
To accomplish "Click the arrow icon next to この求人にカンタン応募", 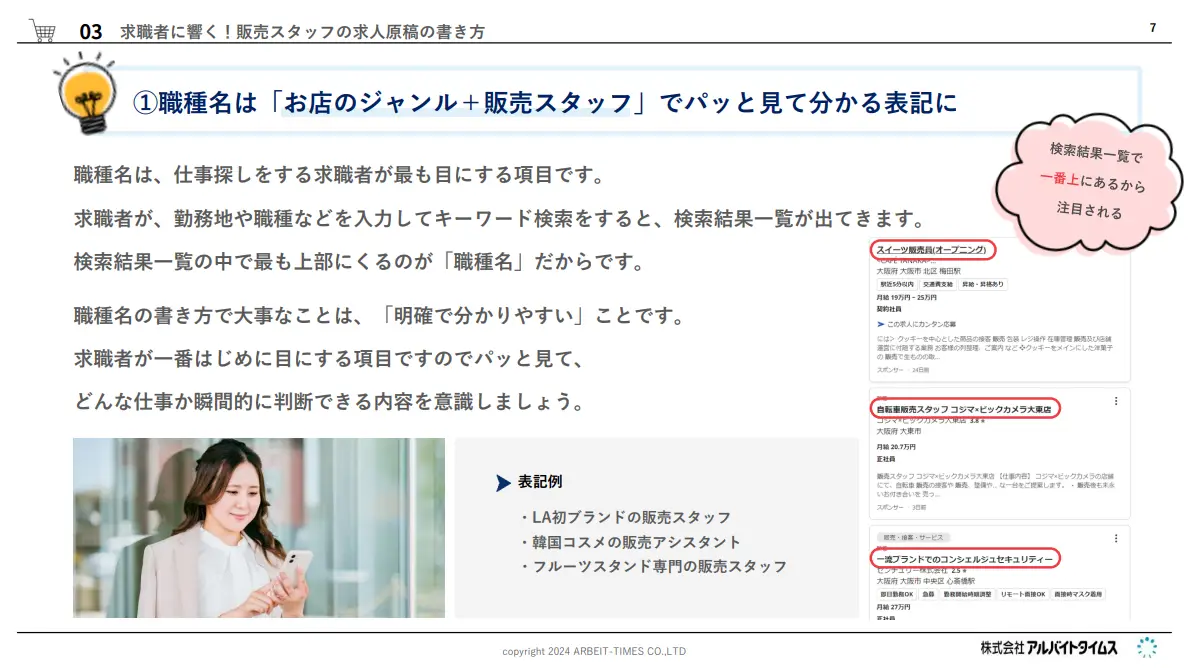I will (x=880, y=324).
